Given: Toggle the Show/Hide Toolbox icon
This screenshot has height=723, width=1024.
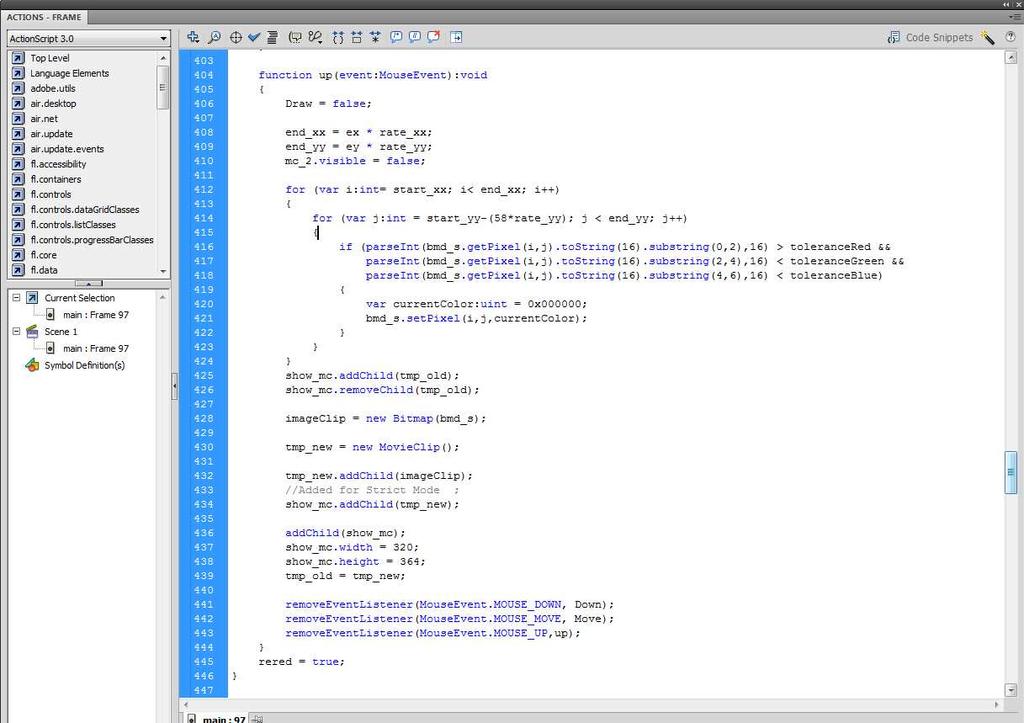Looking at the screenshot, I should click(x=456, y=37).
